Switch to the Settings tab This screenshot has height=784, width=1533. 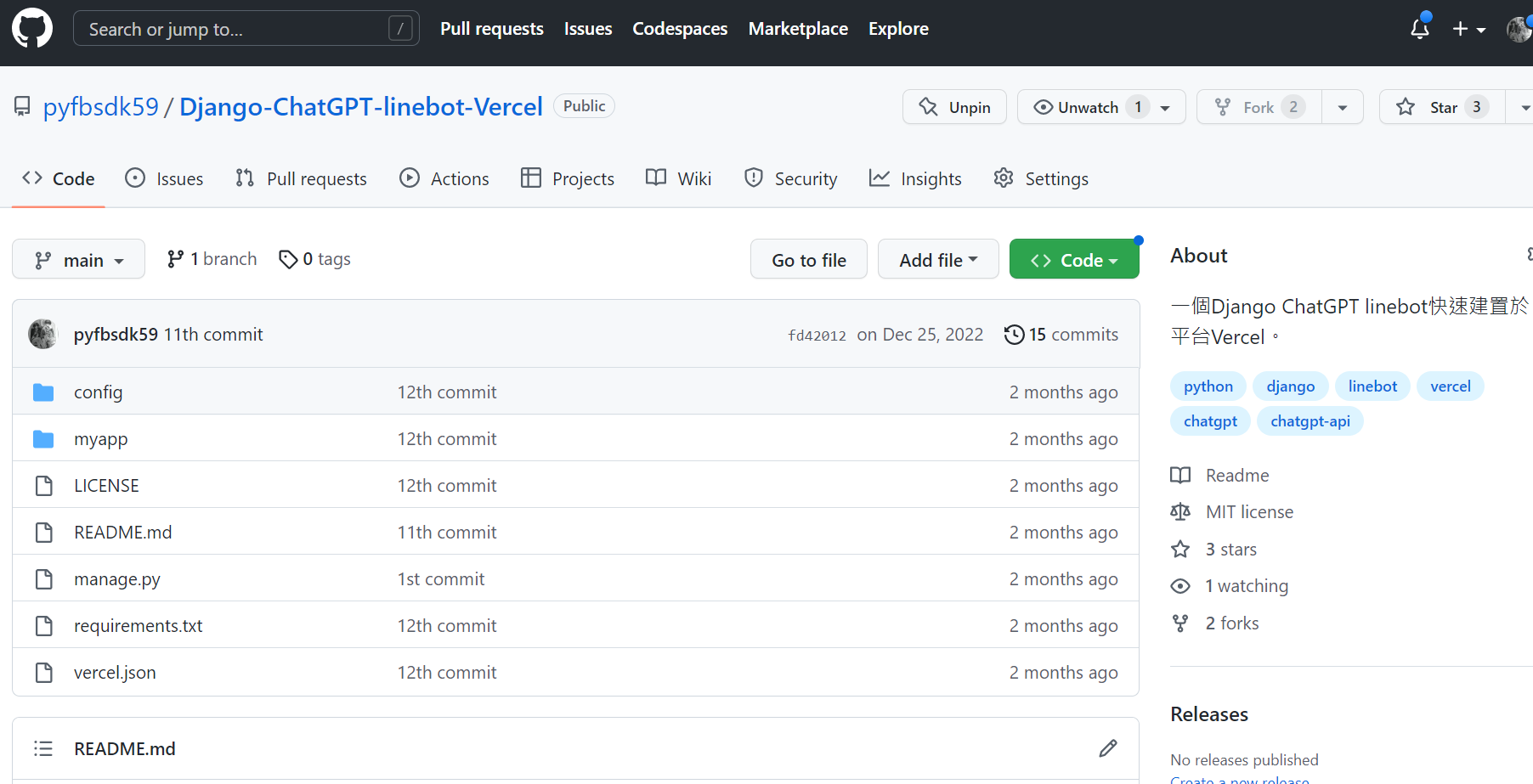1041,178
